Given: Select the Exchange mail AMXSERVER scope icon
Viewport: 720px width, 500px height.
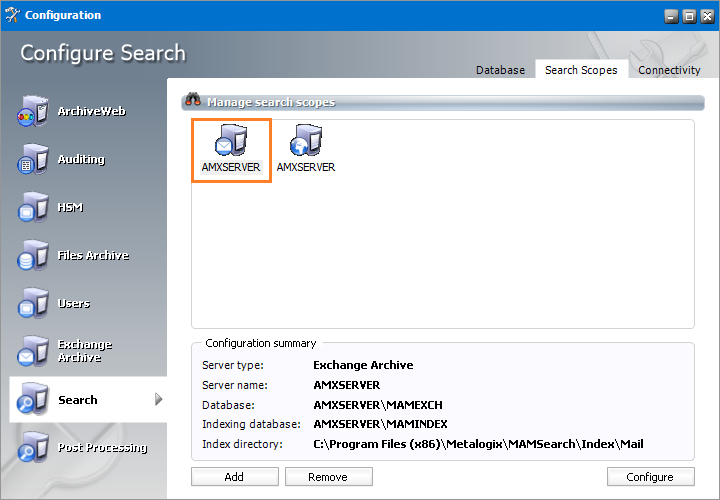Looking at the screenshot, I should click(x=231, y=140).
